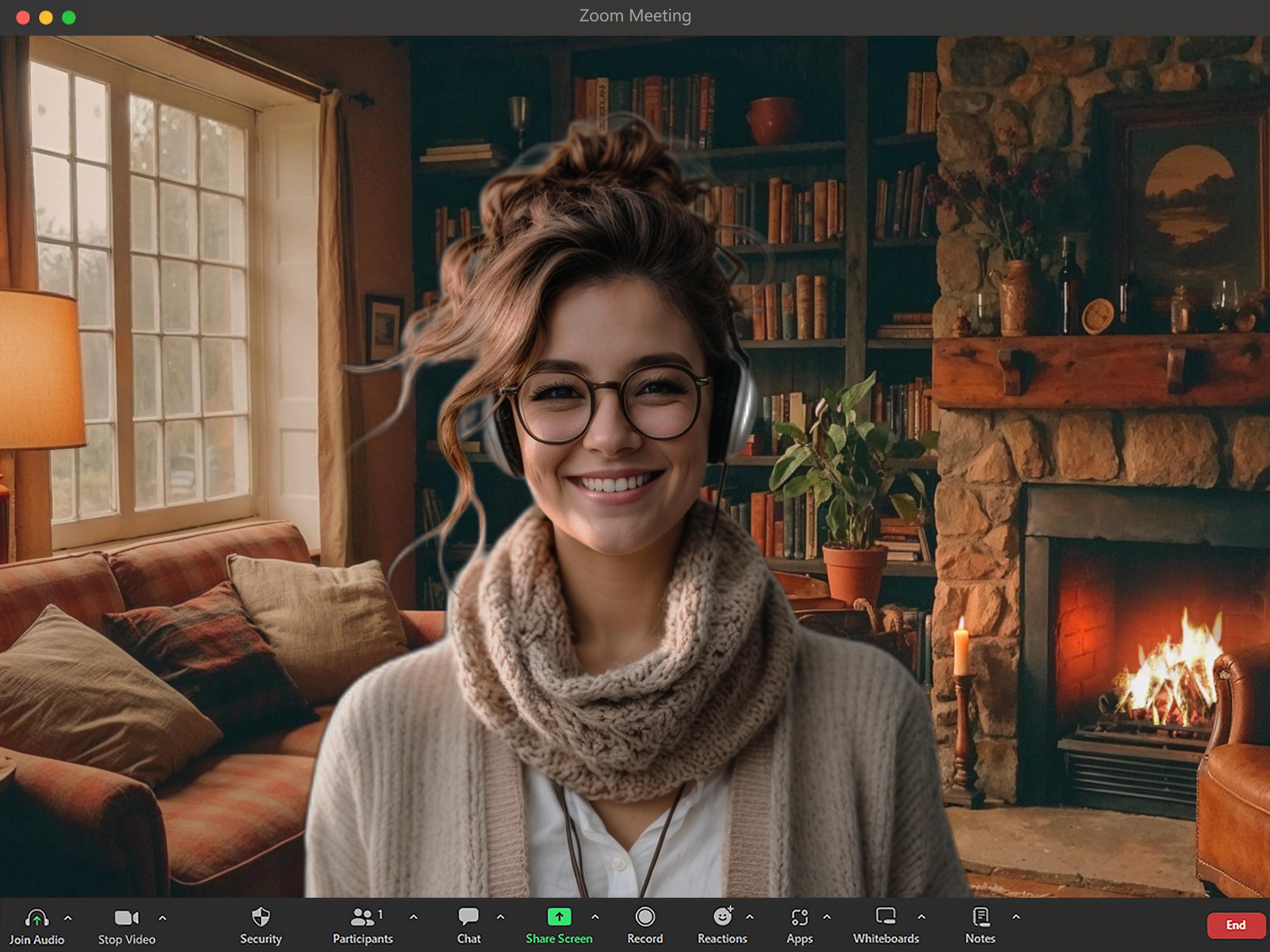Viewport: 1270px width, 952px height.
Task: Minimize the Zoom window with yellow button
Action: point(46,17)
